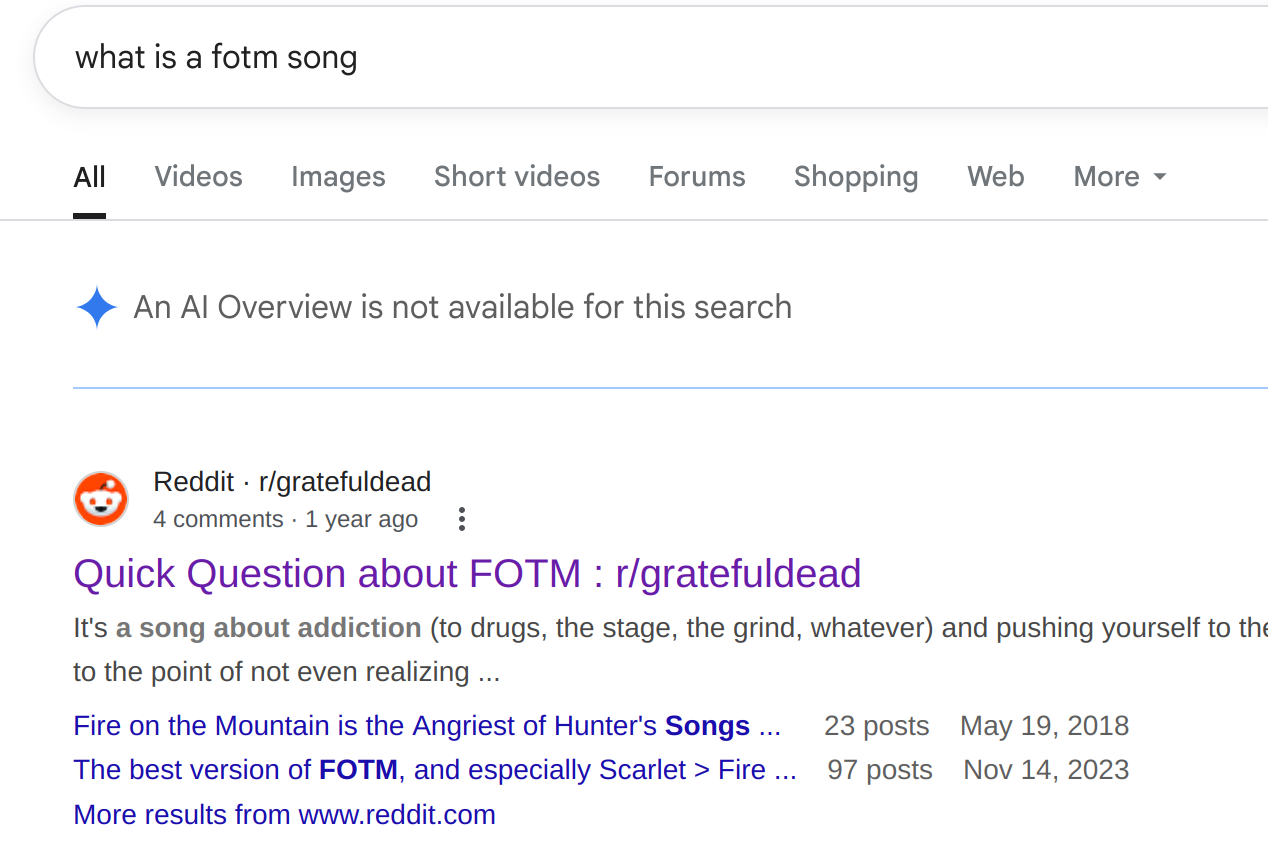Expand the More search filters dropdown
1268x846 pixels.
pos(1119,177)
